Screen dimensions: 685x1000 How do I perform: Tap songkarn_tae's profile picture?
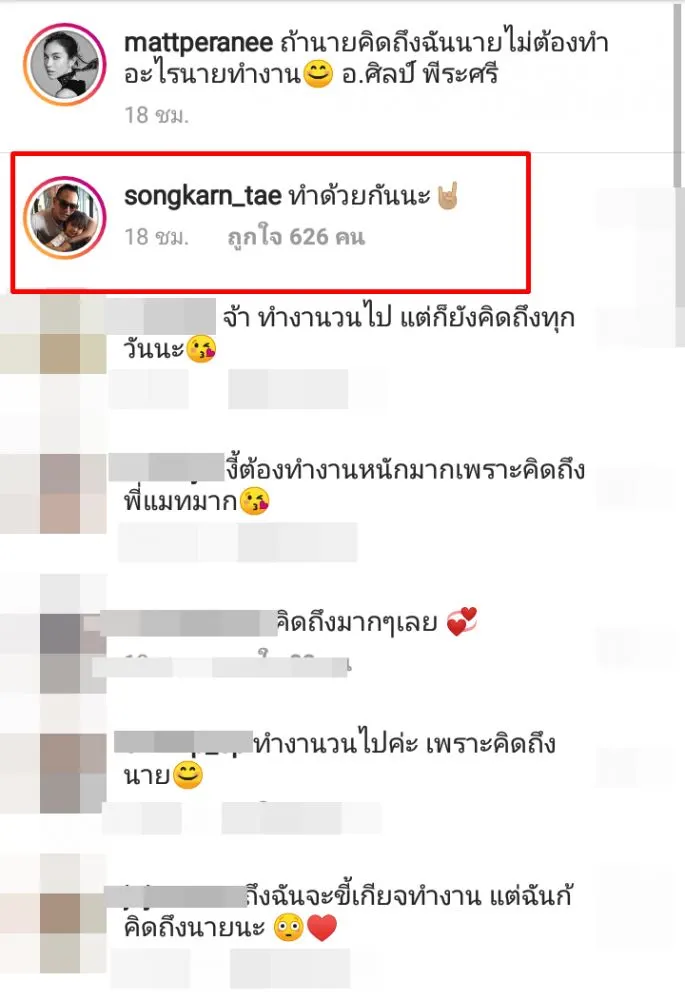click(x=64, y=217)
